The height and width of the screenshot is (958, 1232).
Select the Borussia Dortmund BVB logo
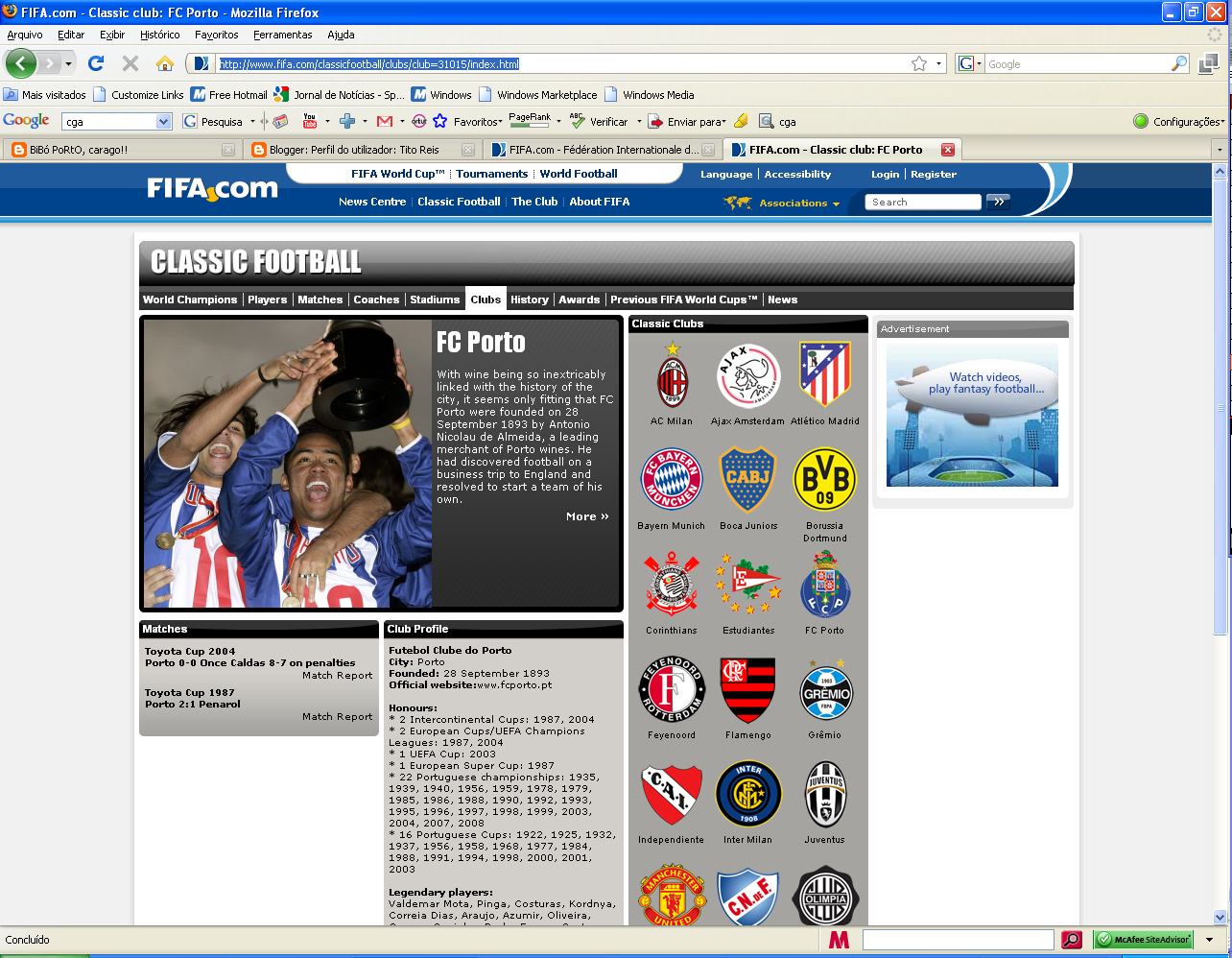click(825, 479)
